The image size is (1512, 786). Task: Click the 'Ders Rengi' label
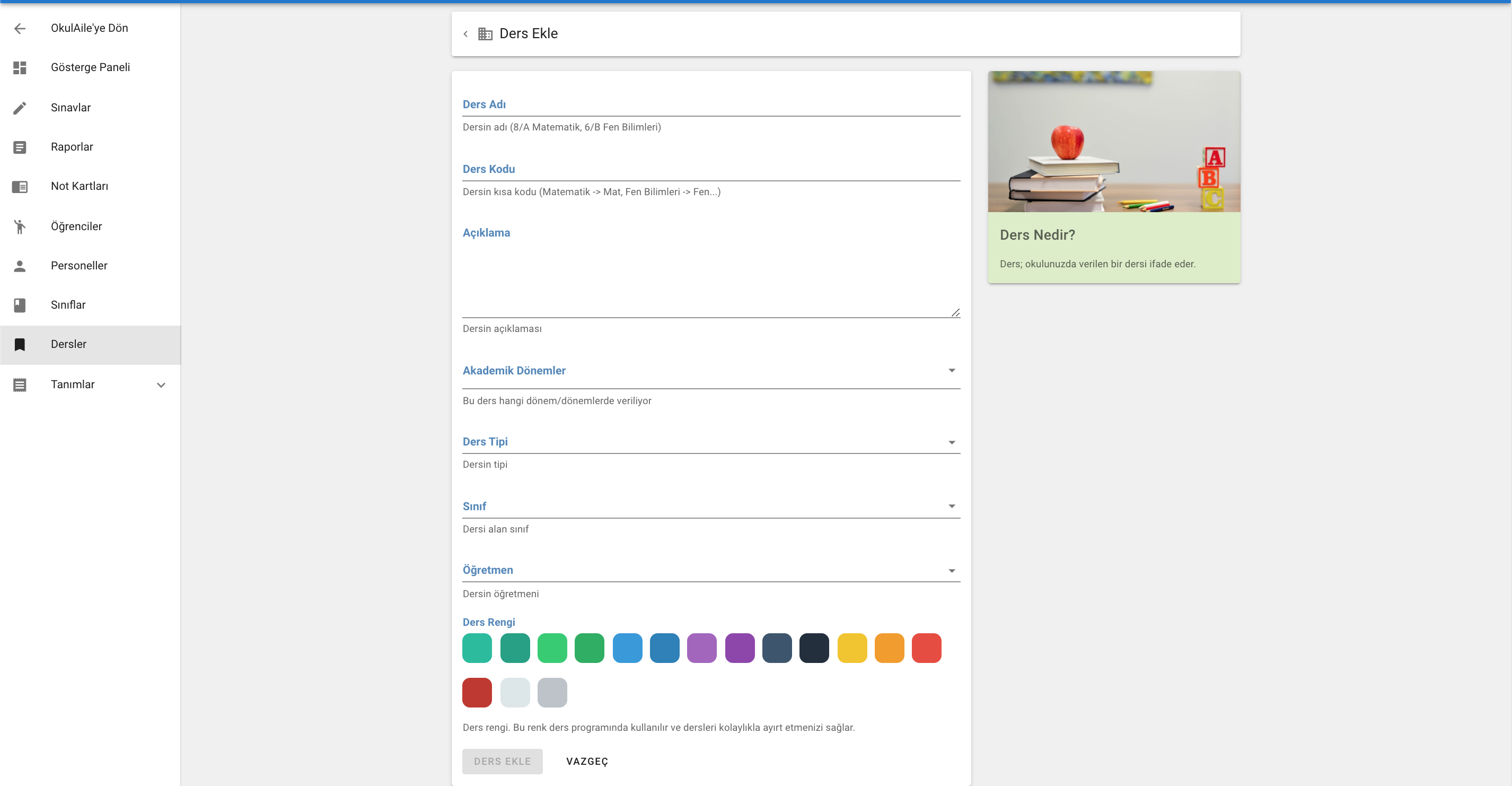click(x=488, y=622)
